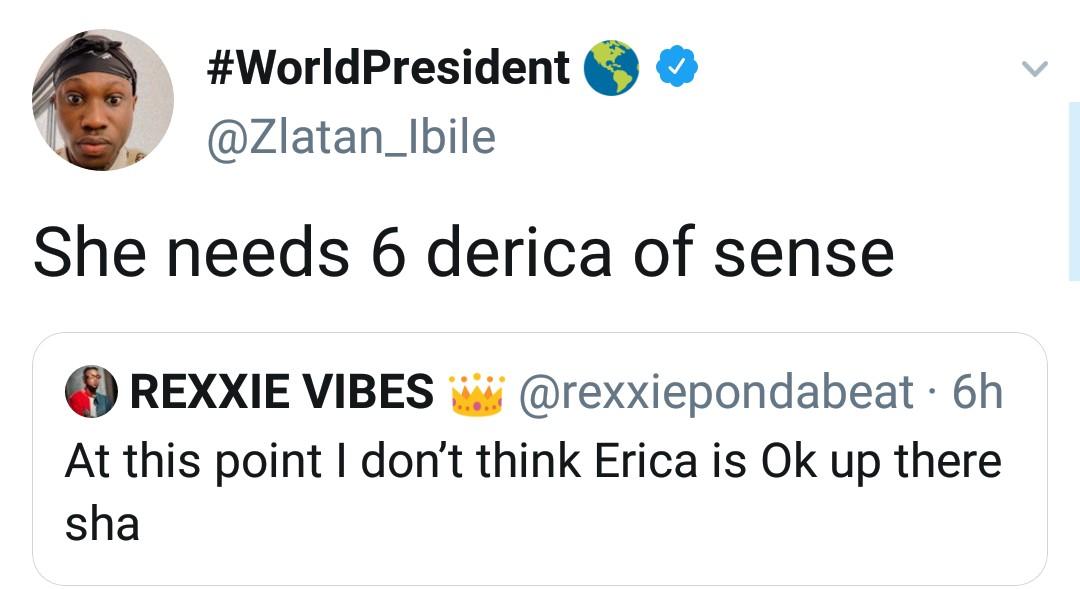The height and width of the screenshot is (589, 1080).
Task: Click the blue verified badge
Action: click(676, 68)
